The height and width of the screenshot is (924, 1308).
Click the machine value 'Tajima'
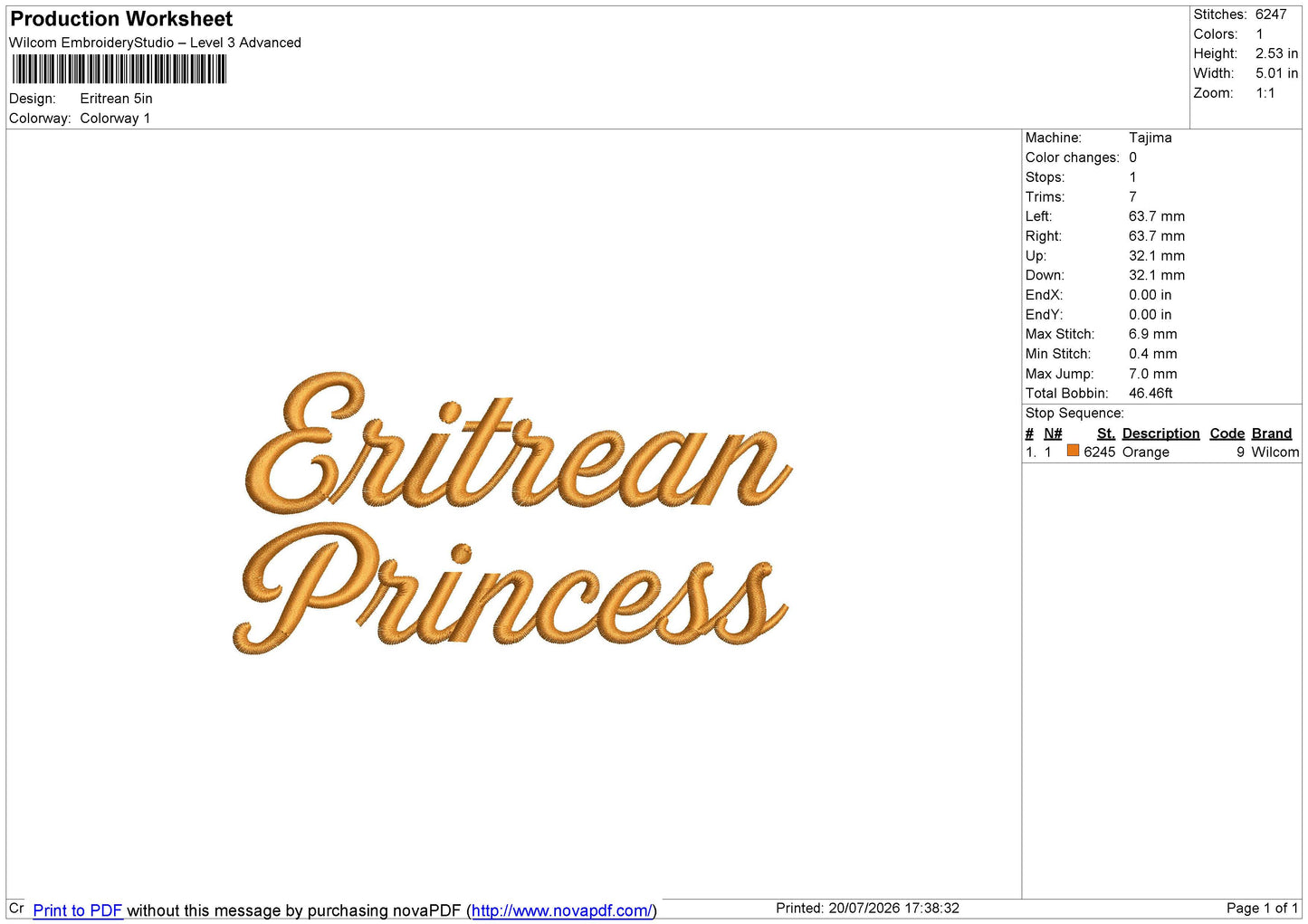point(1150,138)
